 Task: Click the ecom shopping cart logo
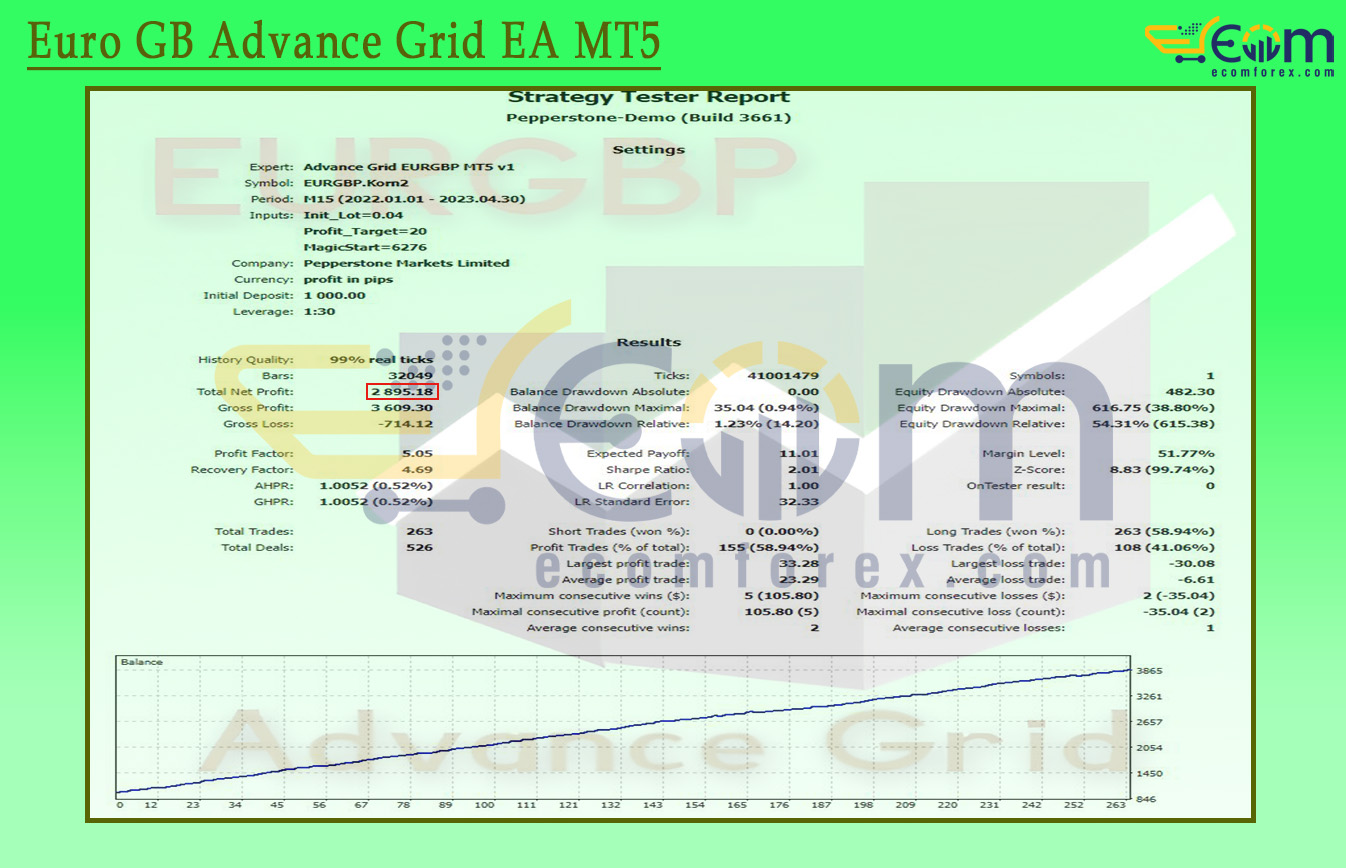[x=1175, y=42]
